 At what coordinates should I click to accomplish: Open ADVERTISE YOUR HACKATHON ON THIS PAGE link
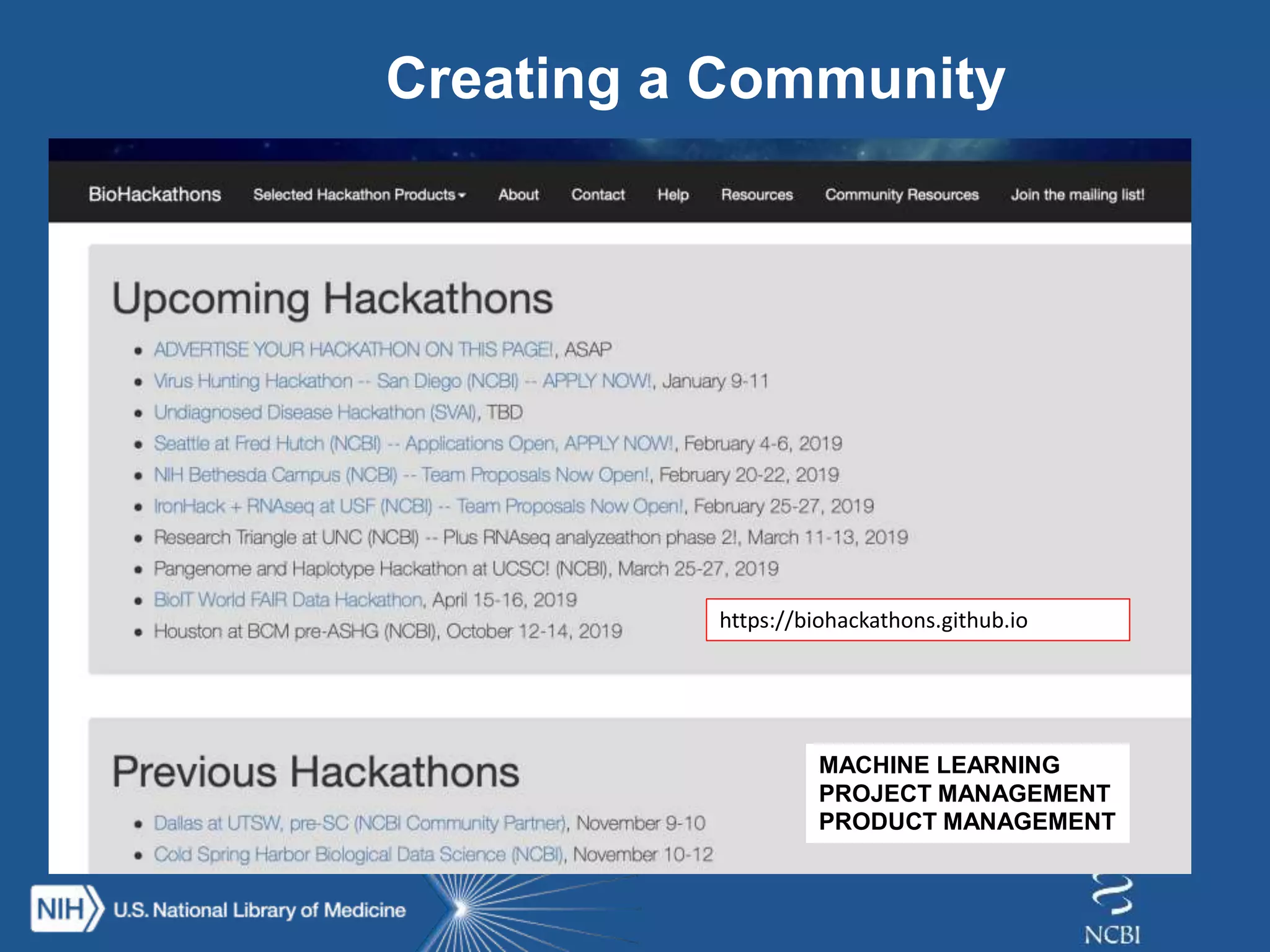(x=353, y=350)
